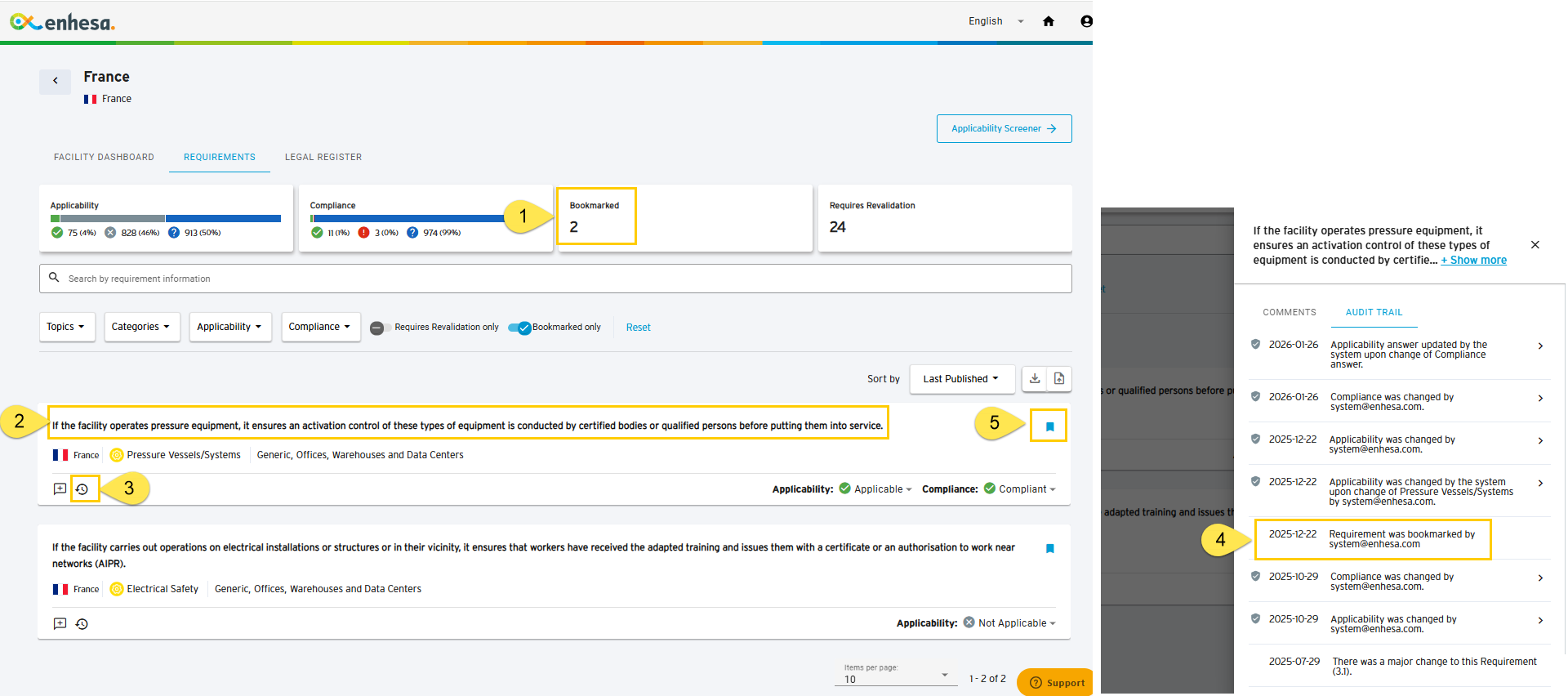Click the back arrow beside France
1568x696 pixels.
[x=55, y=81]
